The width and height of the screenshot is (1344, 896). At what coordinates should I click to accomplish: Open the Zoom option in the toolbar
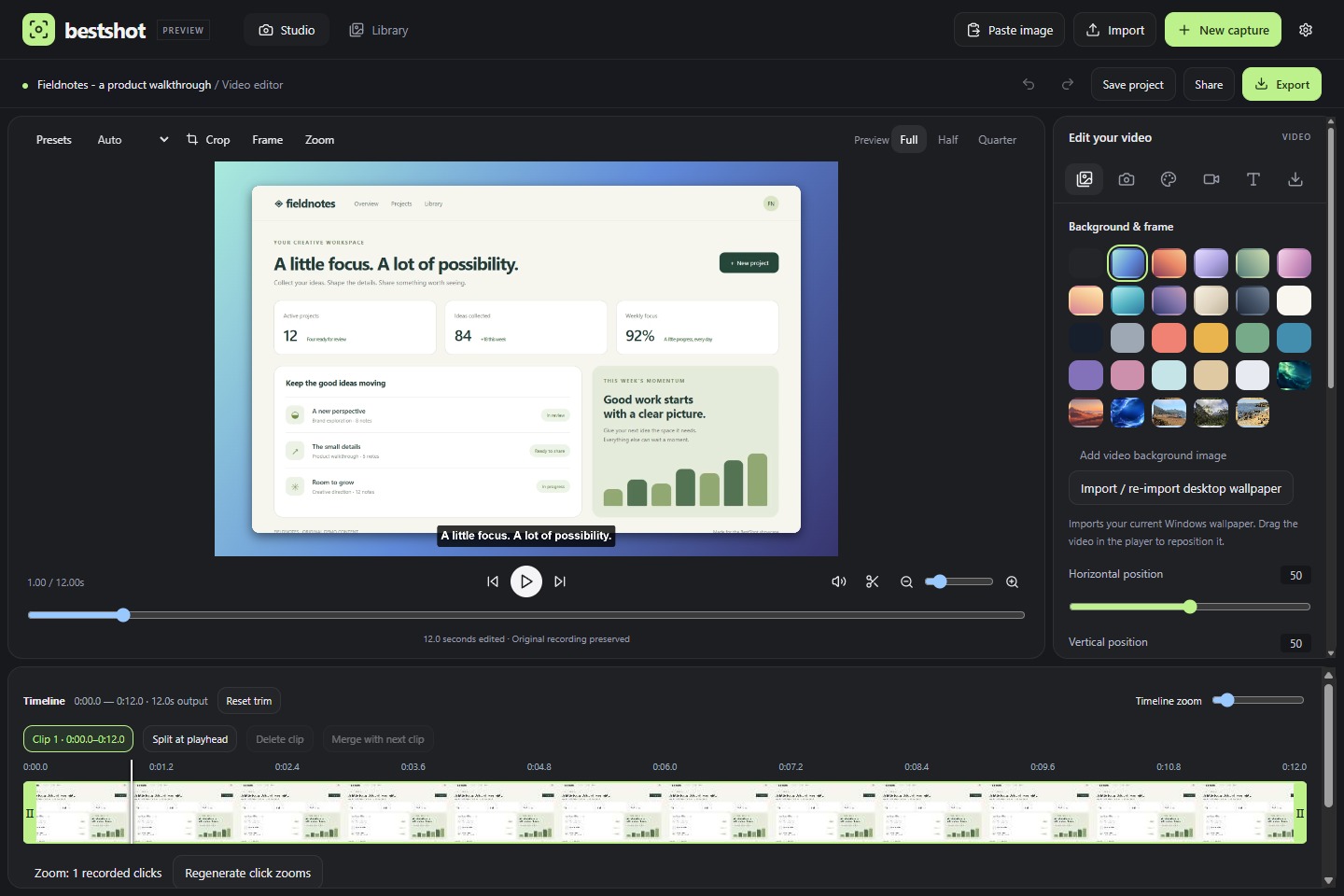[x=319, y=140]
